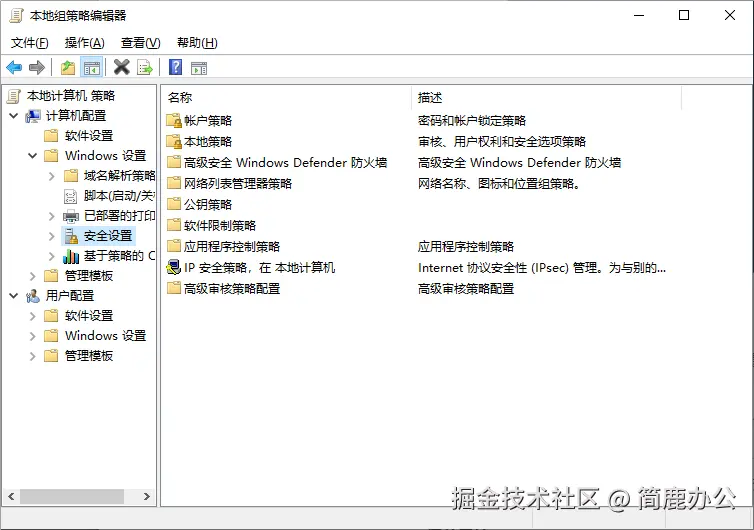Select the 已部署的打印机 printer node

[x=118, y=216]
